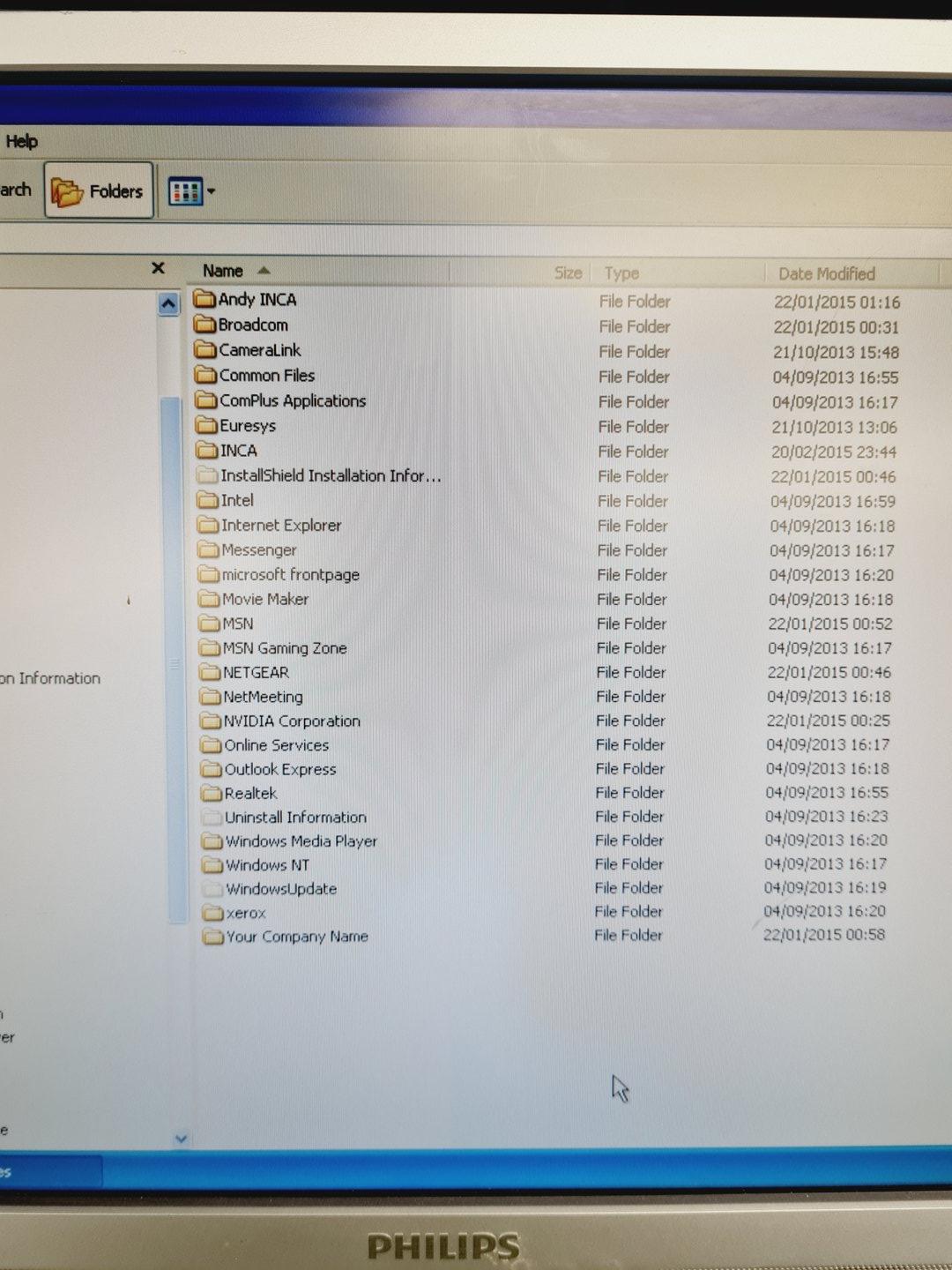
Task: Select the NetMeeting folder icon
Action: [x=211, y=697]
